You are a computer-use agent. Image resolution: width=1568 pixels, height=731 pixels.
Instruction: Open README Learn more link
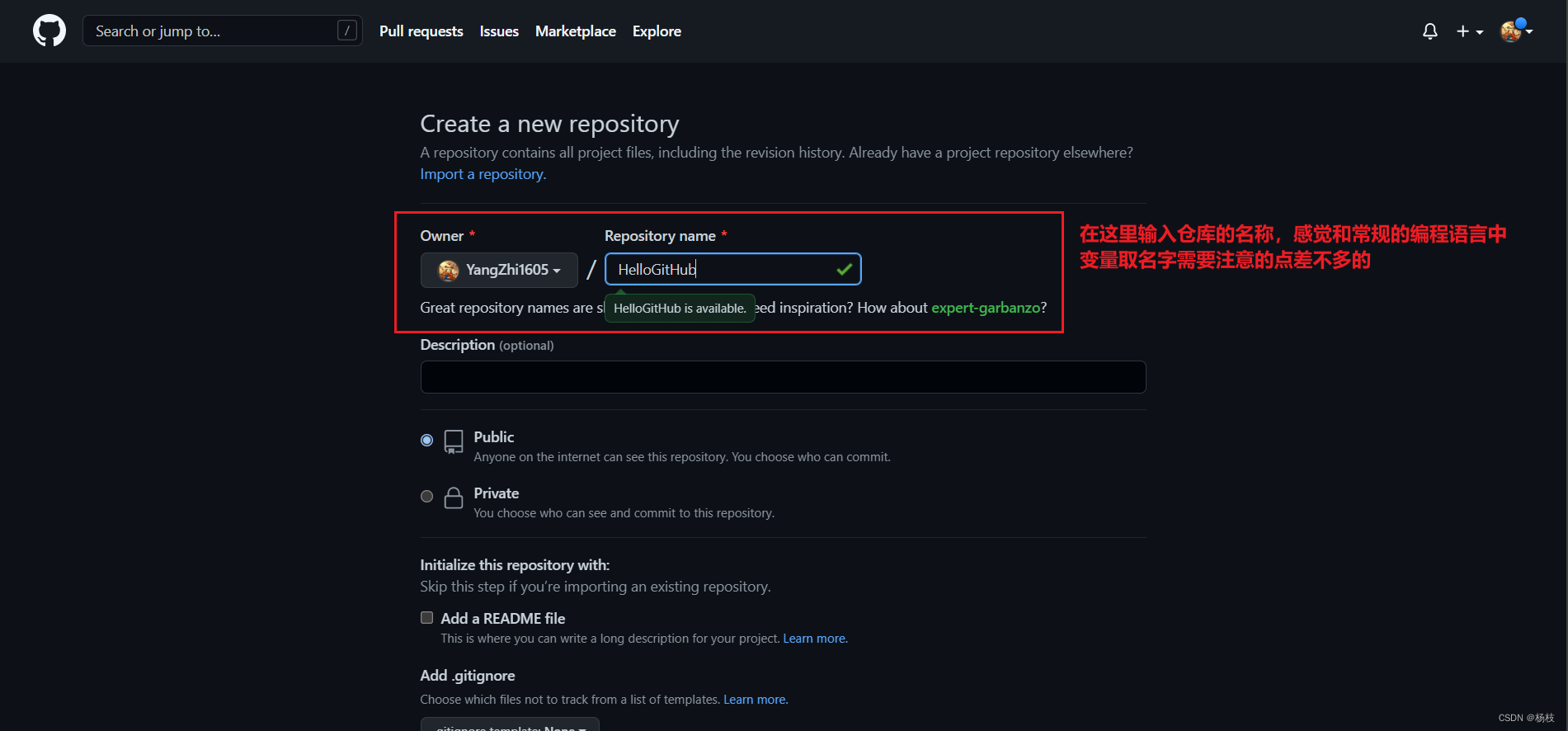(x=815, y=639)
